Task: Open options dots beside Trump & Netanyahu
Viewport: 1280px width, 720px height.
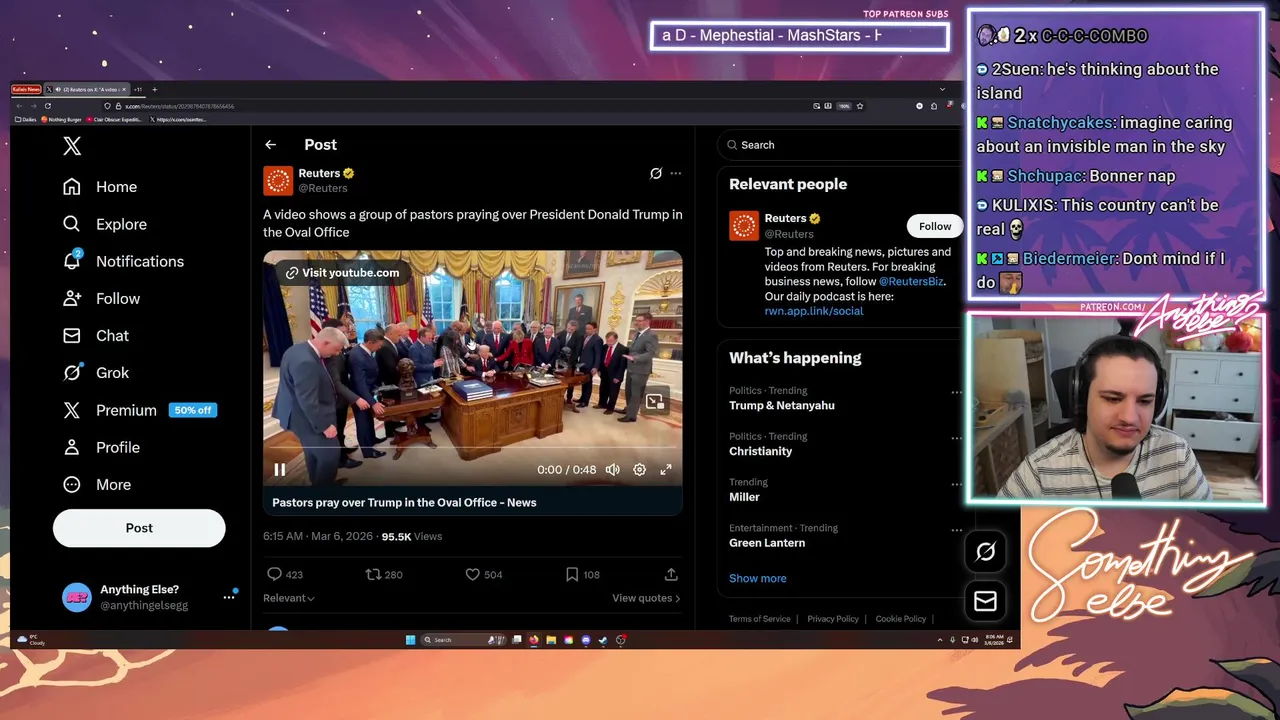Action: pyautogui.click(x=956, y=392)
